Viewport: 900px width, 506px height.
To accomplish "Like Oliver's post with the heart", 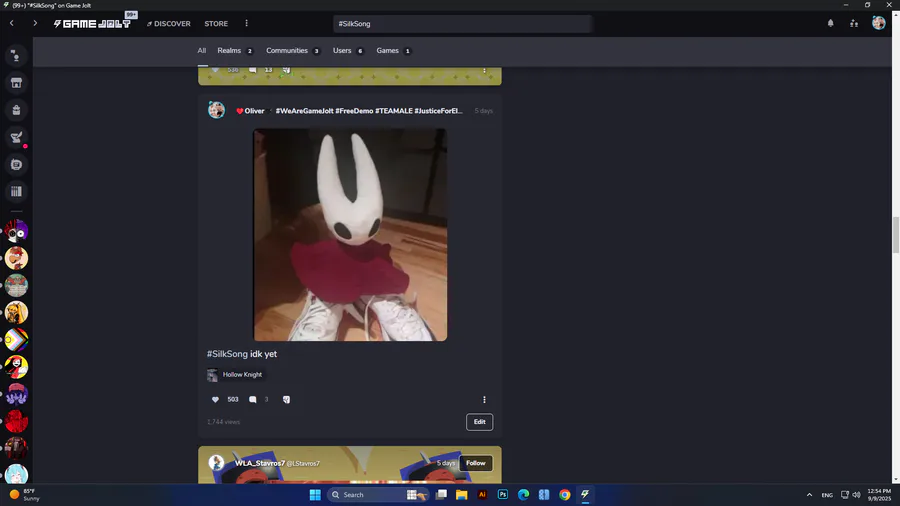I will [x=215, y=399].
